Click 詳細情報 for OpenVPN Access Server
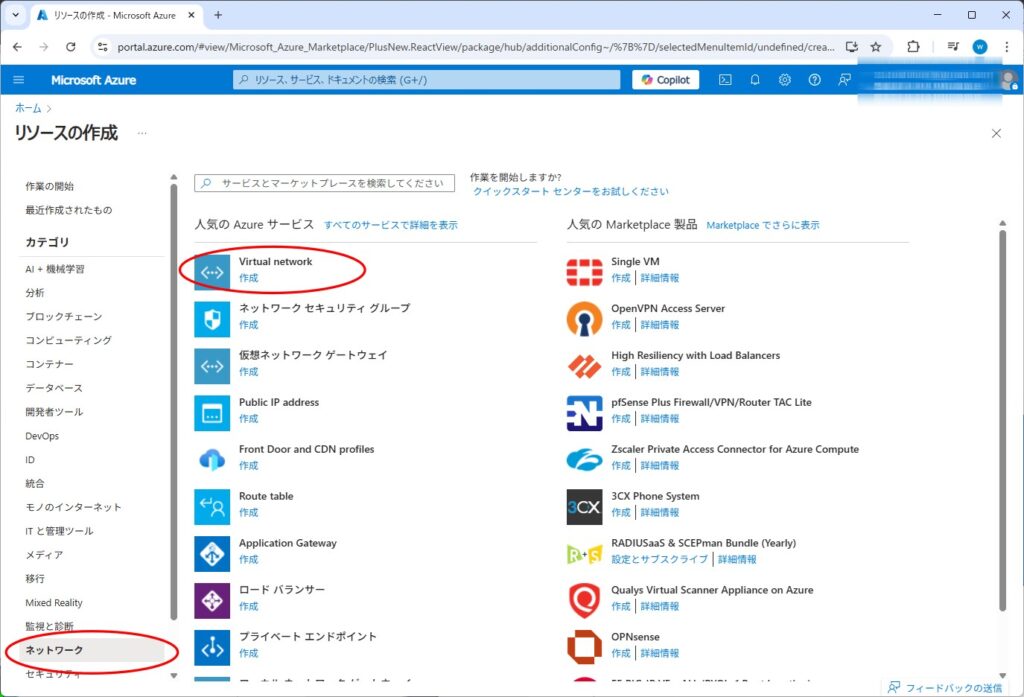 [660, 325]
